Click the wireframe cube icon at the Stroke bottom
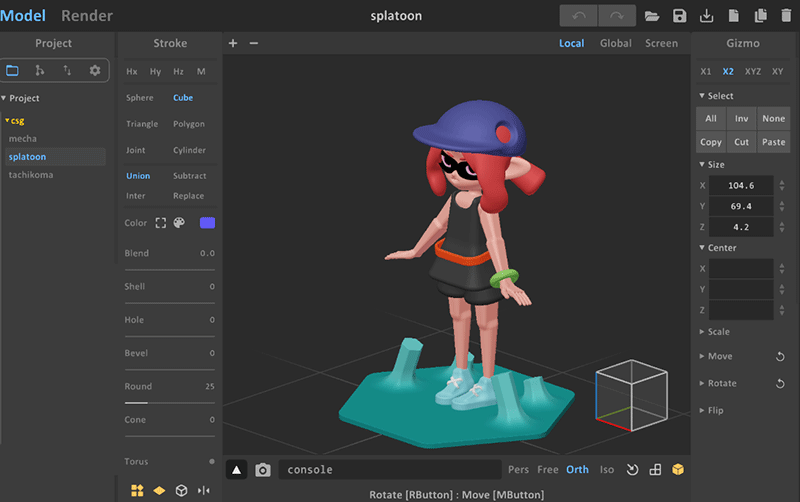Image resolution: width=800 pixels, height=502 pixels. [181, 490]
